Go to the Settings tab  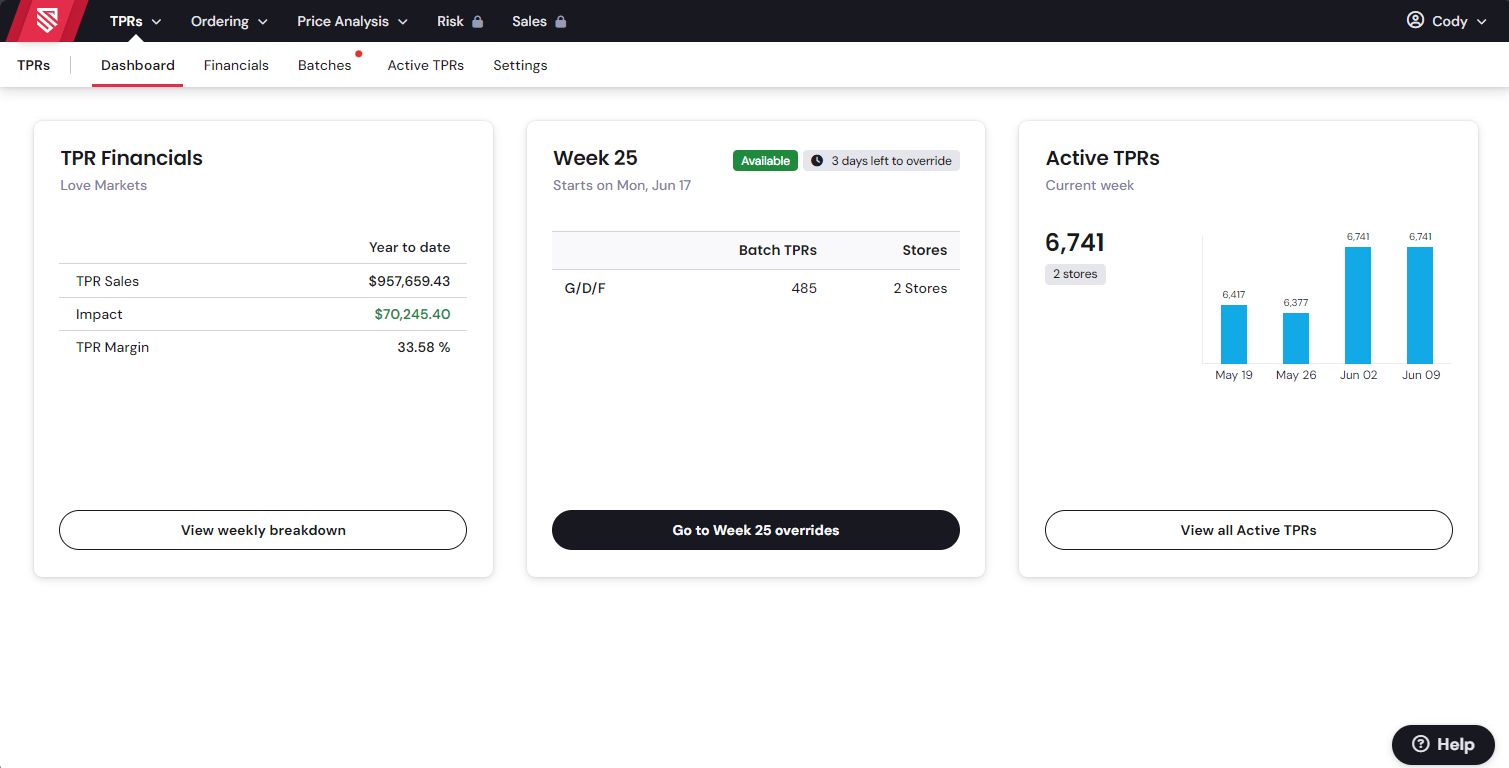520,65
